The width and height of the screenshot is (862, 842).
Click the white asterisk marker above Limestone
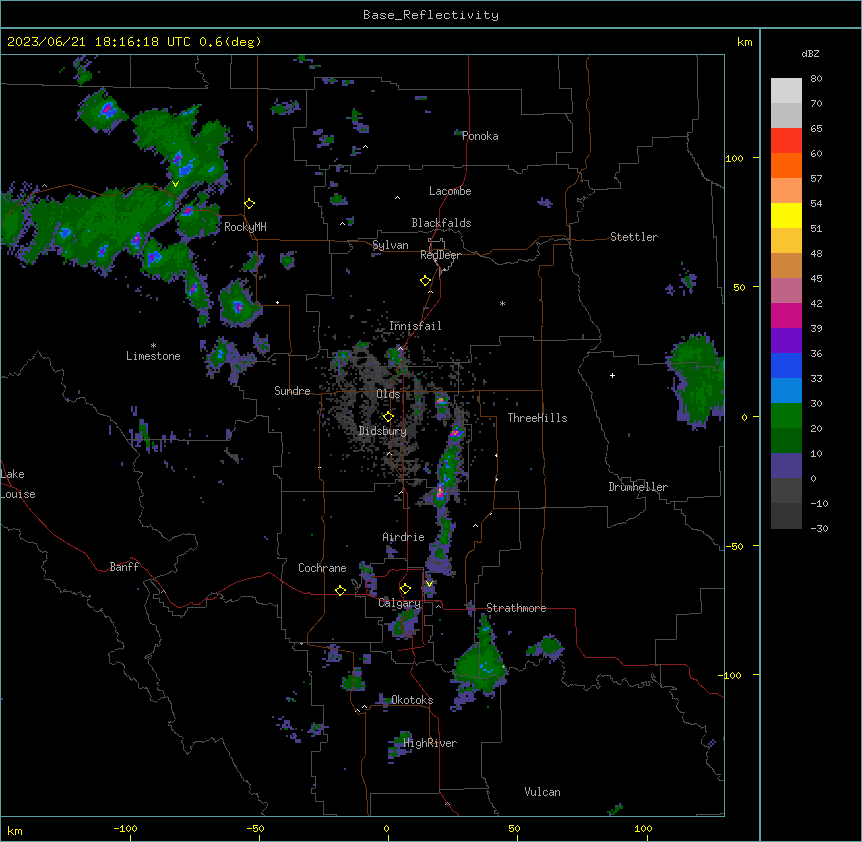coord(153,346)
